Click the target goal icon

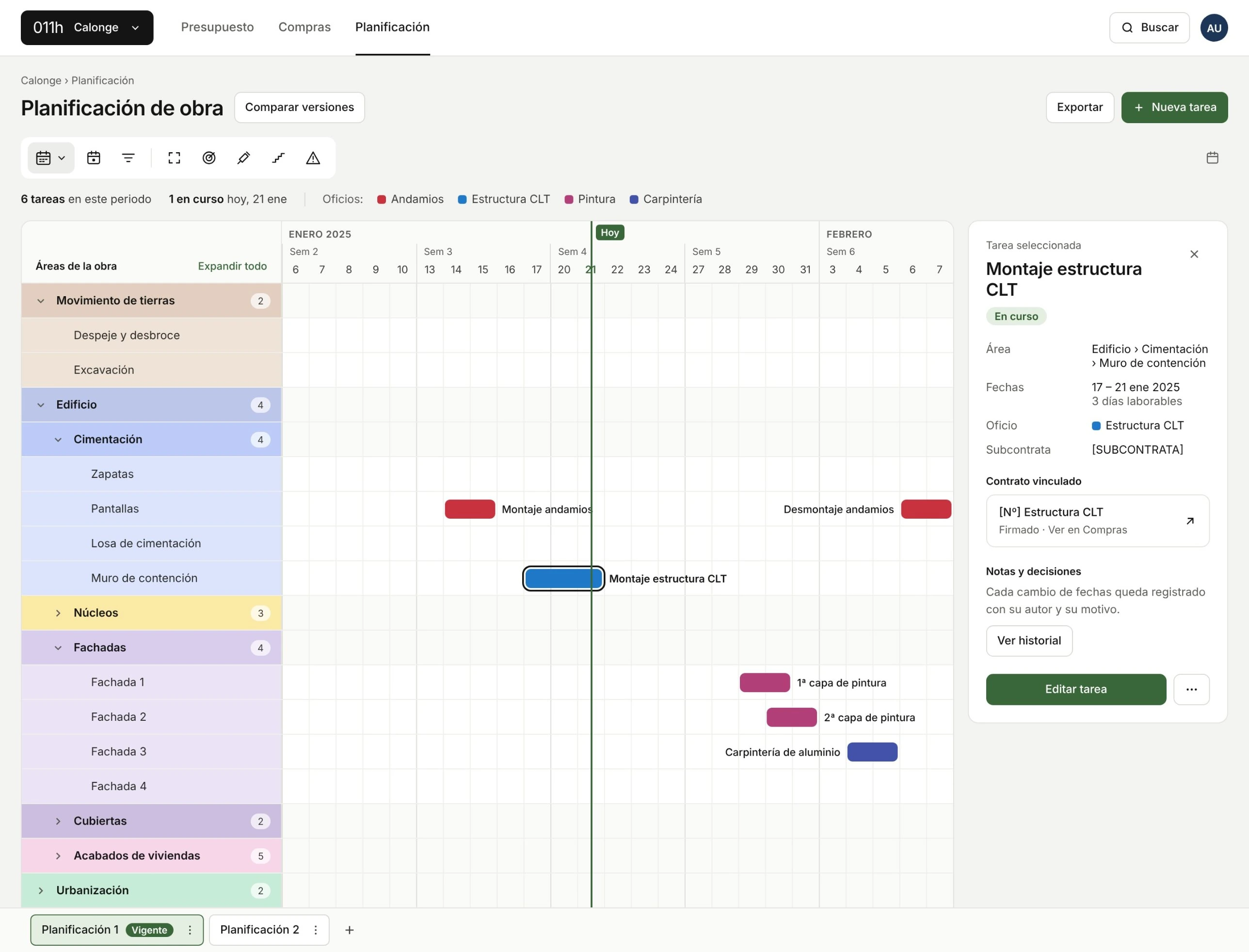pyautogui.click(x=209, y=158)
